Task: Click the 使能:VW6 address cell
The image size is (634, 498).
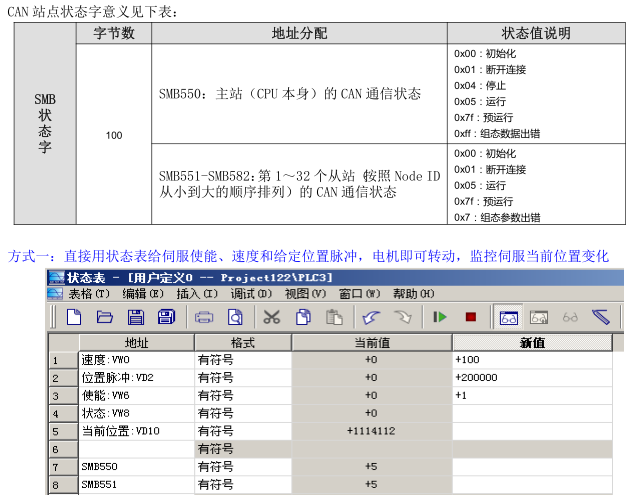Action: click(137, 395)
